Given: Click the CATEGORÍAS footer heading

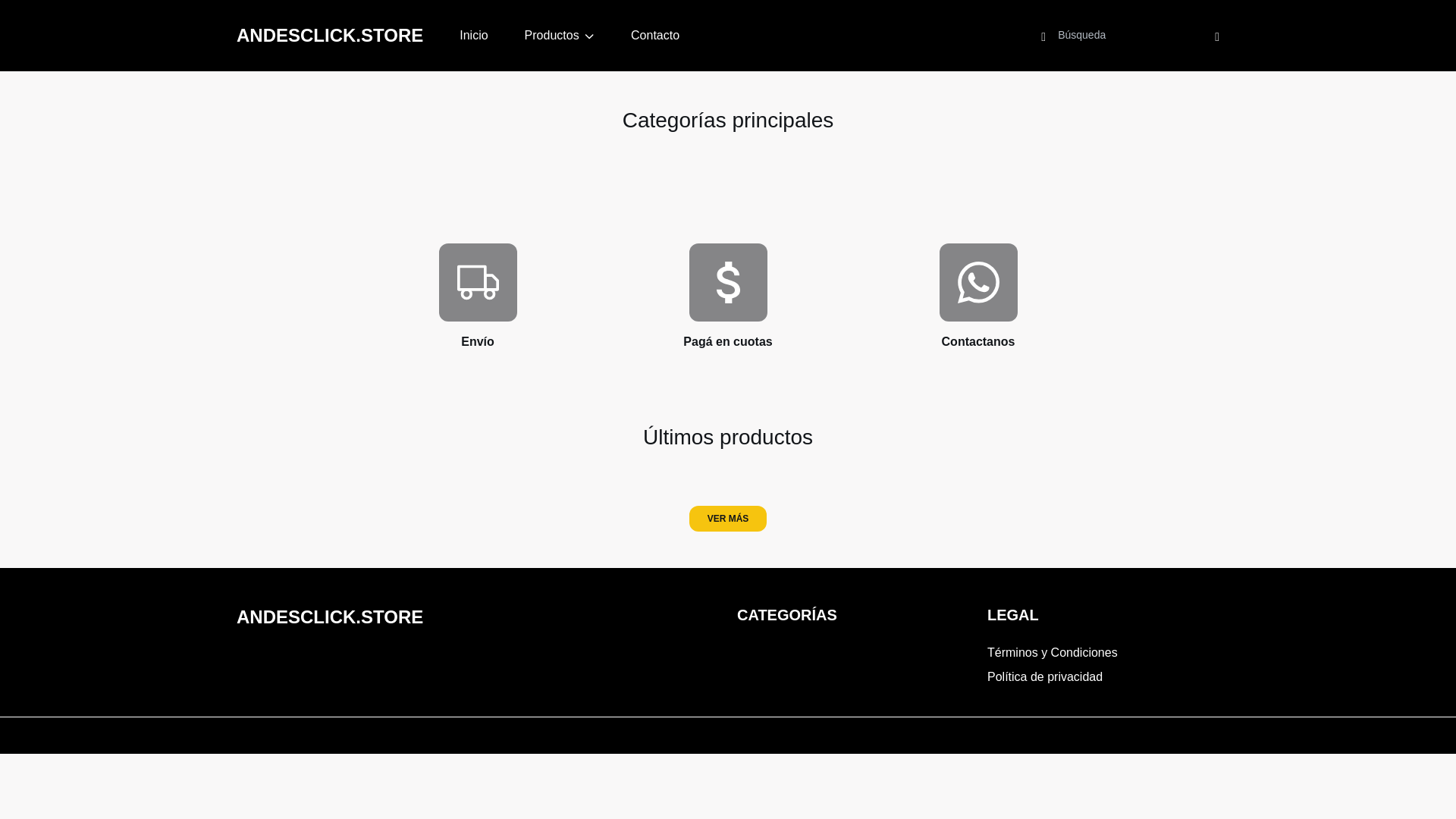Looking at the screenshot, I should click(x=787, y=615).
